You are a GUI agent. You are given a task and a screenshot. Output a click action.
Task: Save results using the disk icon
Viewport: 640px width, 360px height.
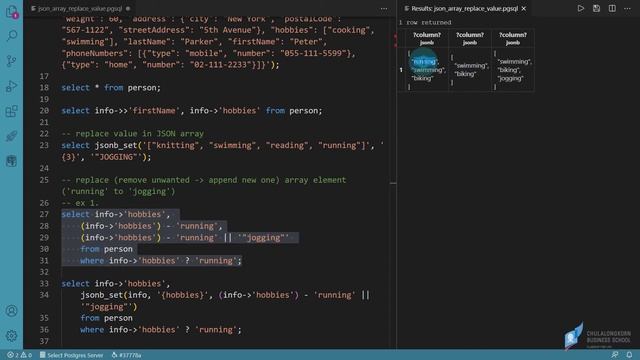coord(596,8)
